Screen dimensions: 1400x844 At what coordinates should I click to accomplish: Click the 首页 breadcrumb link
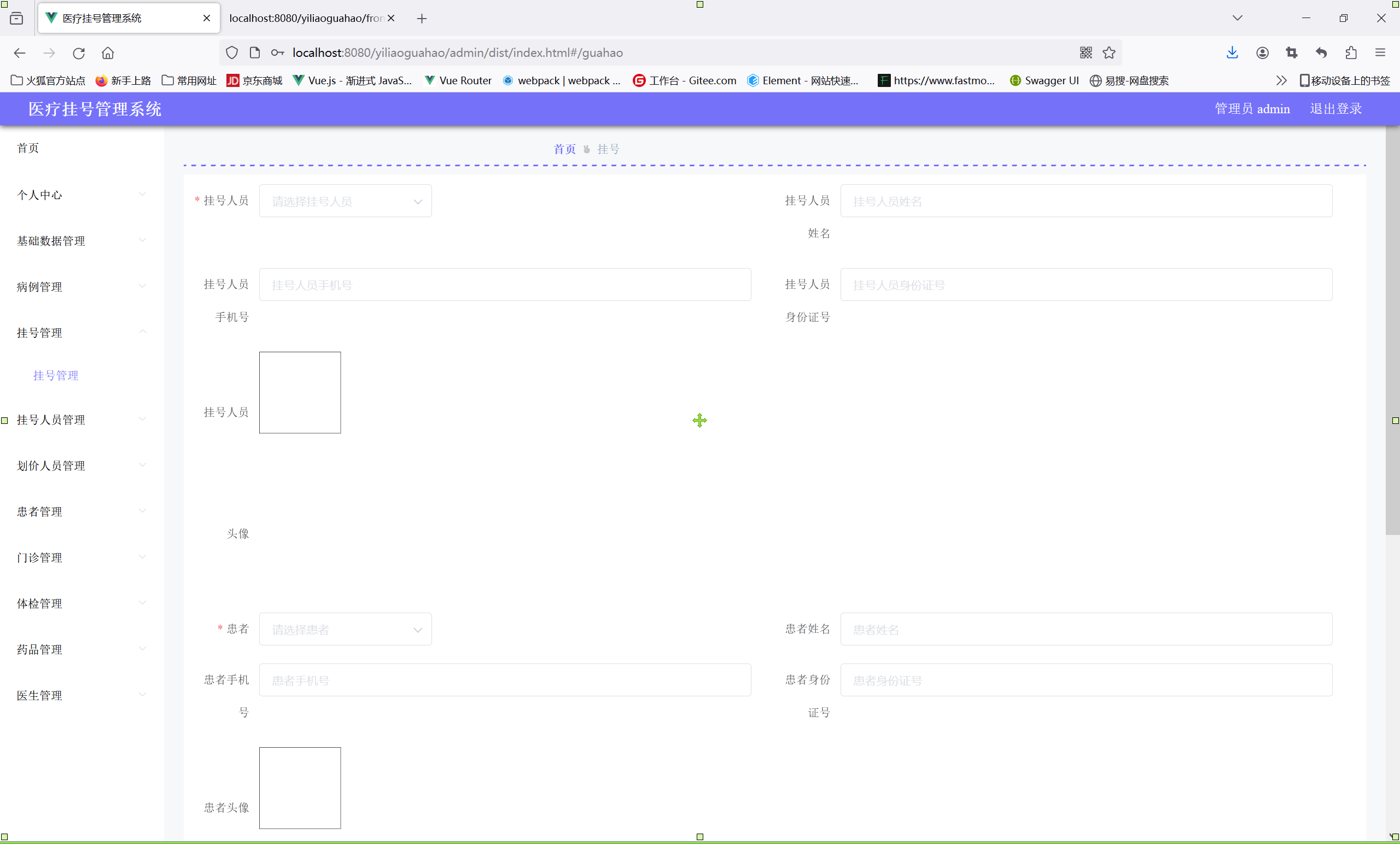click(564, 149)
